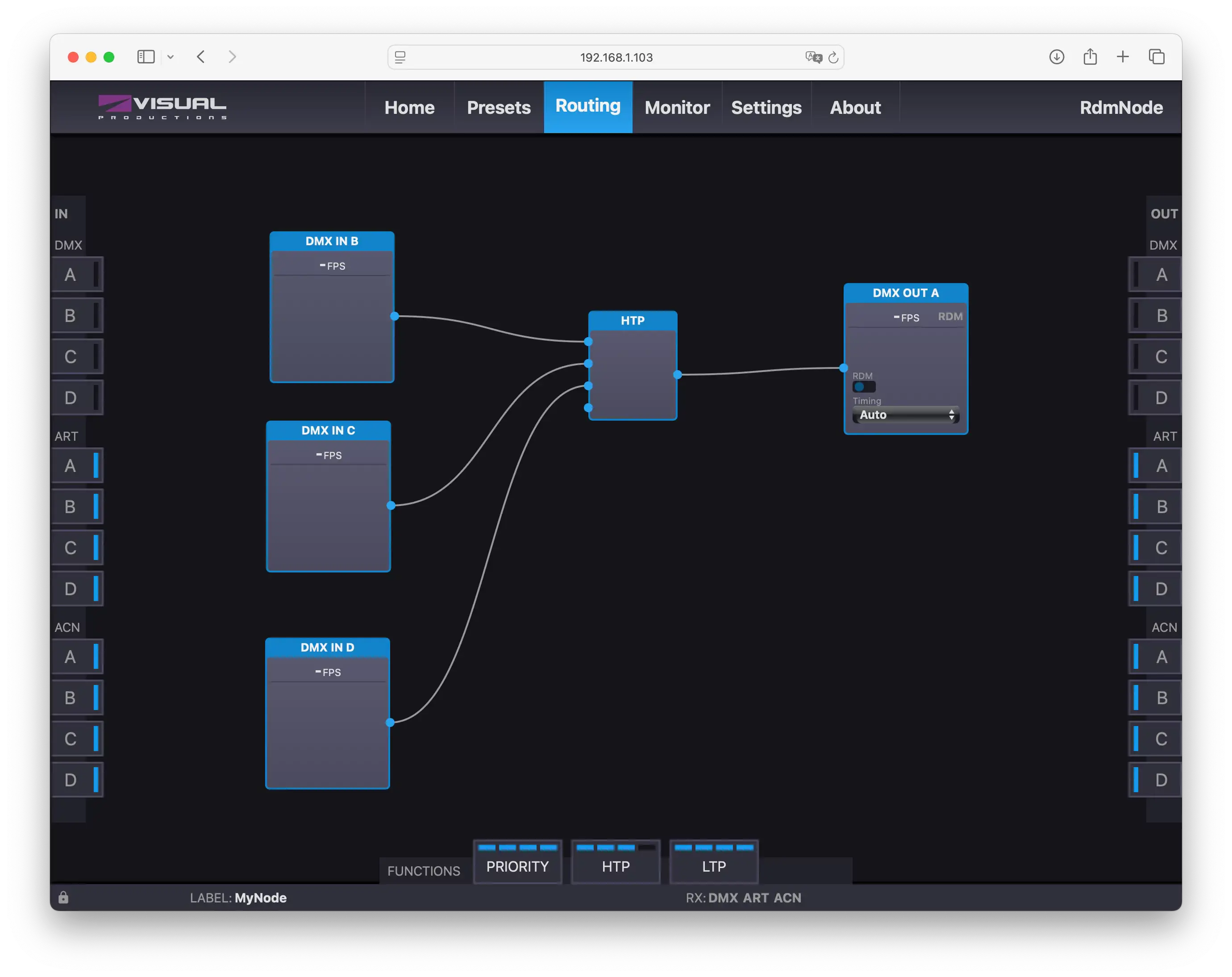Click the HTP node output connector
This screenshot has width=1232, height=977.
click(x=677, y=375)
